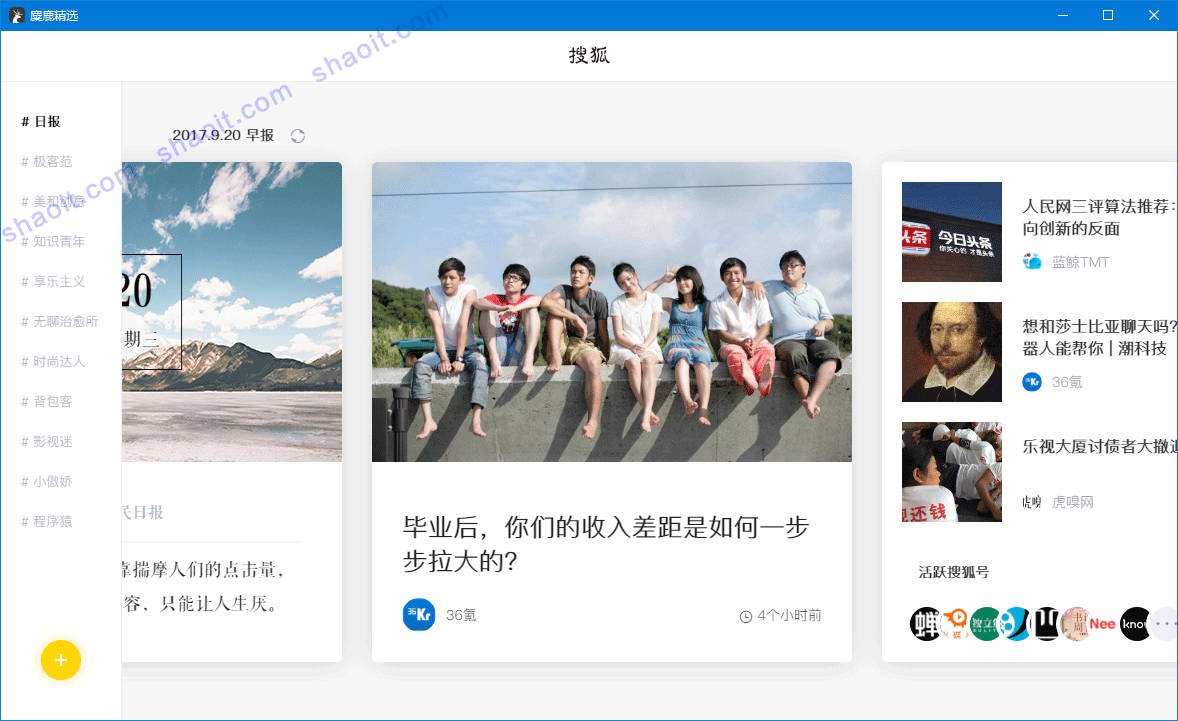Click the 虎嗅 logo icon

point(1032,502)
